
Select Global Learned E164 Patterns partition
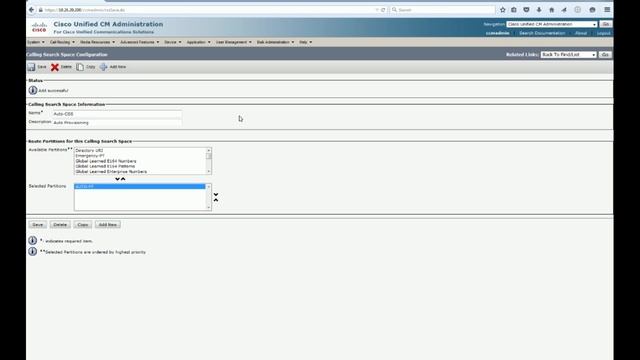[140, 167]
